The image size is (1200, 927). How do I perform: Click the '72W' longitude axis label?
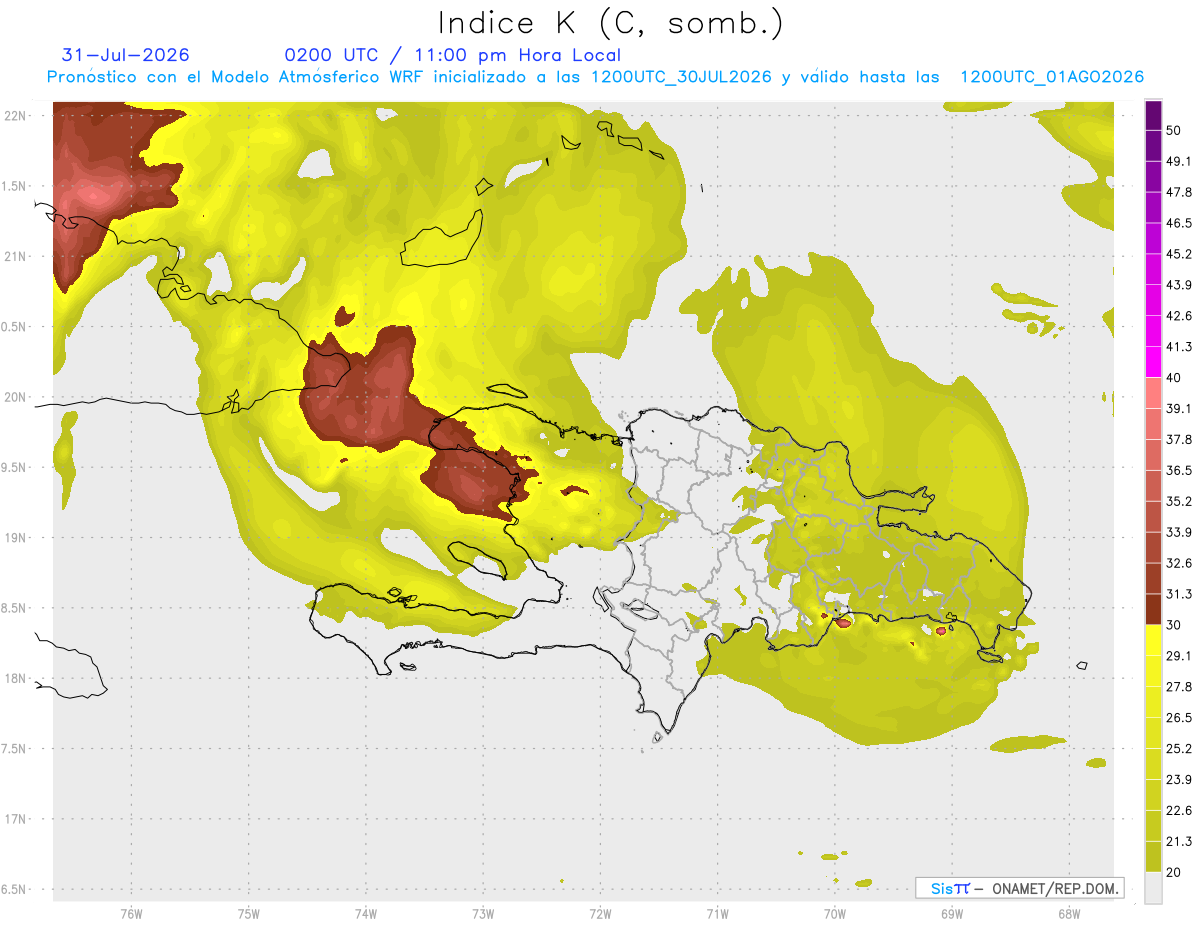[600, 914]
